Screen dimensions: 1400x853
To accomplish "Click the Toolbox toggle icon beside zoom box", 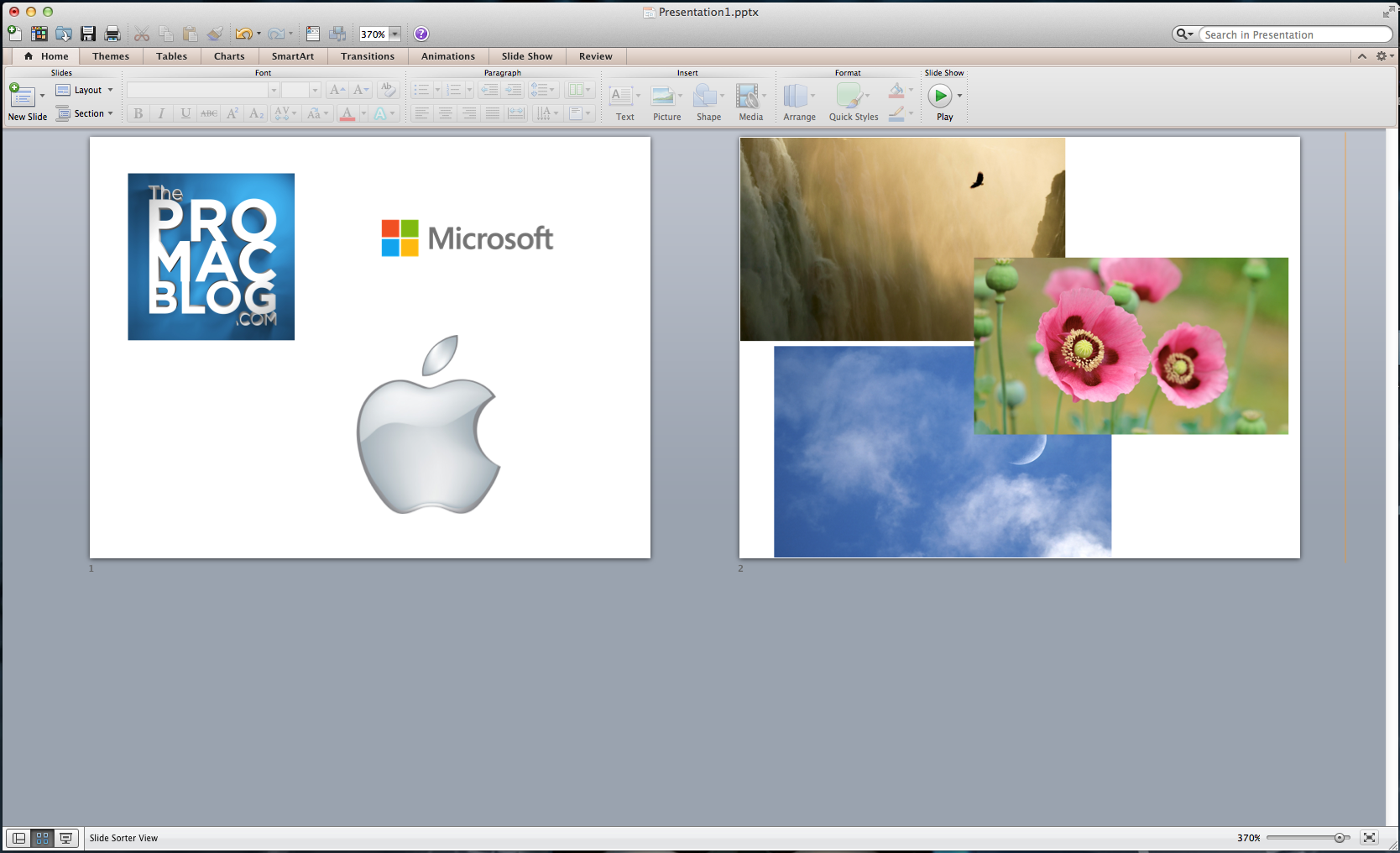I will point(313,34).
